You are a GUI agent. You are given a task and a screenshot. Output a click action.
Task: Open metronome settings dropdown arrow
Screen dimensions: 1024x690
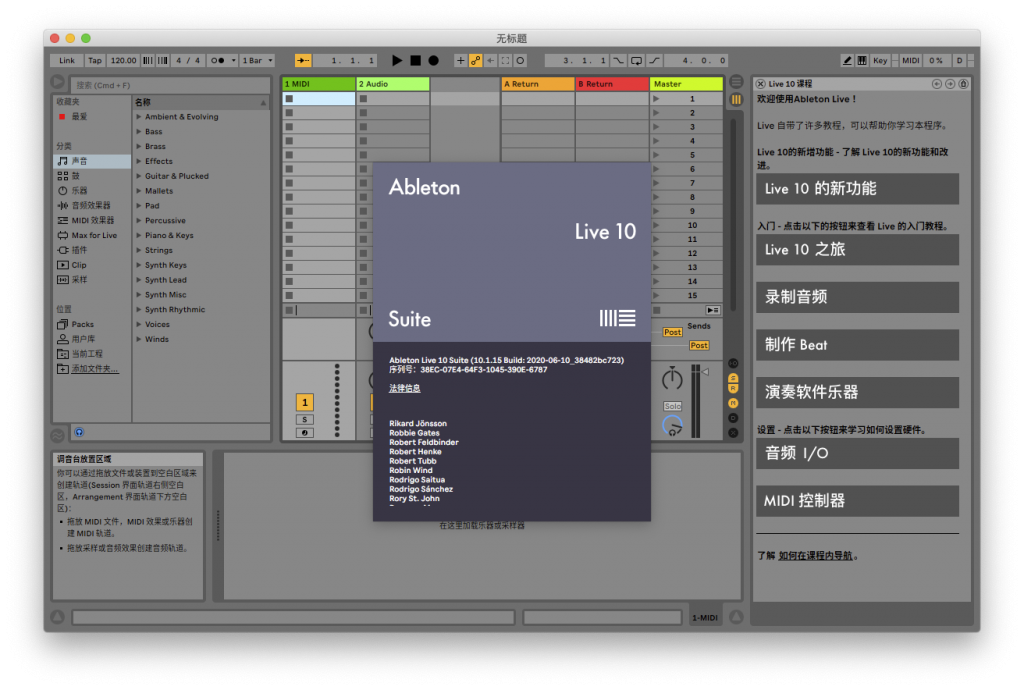[x=233, y=60]
